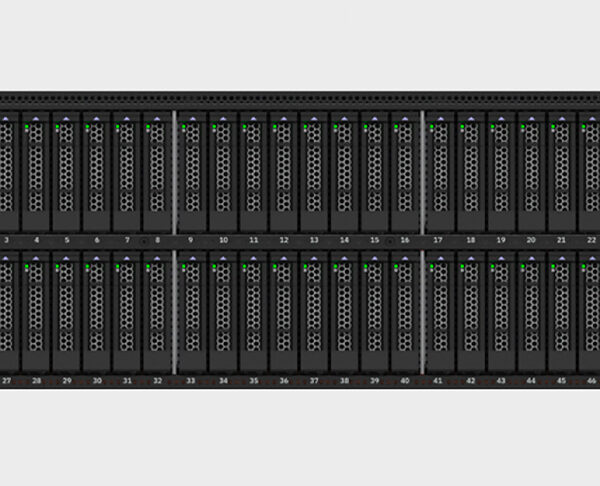Click green status LED on bay 34
The image size is (600, 486).
coord(214,266)
